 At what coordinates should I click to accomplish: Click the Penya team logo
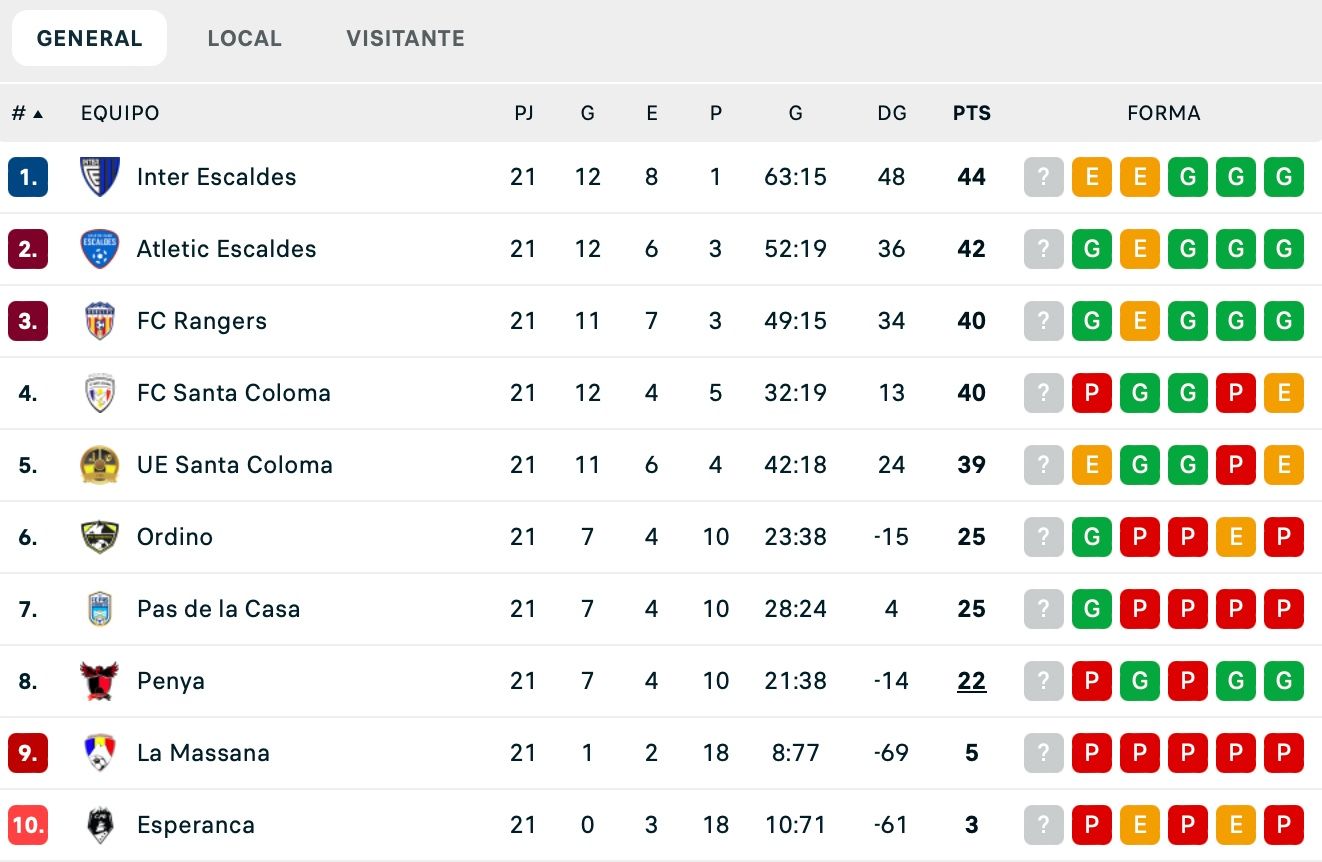(101, 681)
